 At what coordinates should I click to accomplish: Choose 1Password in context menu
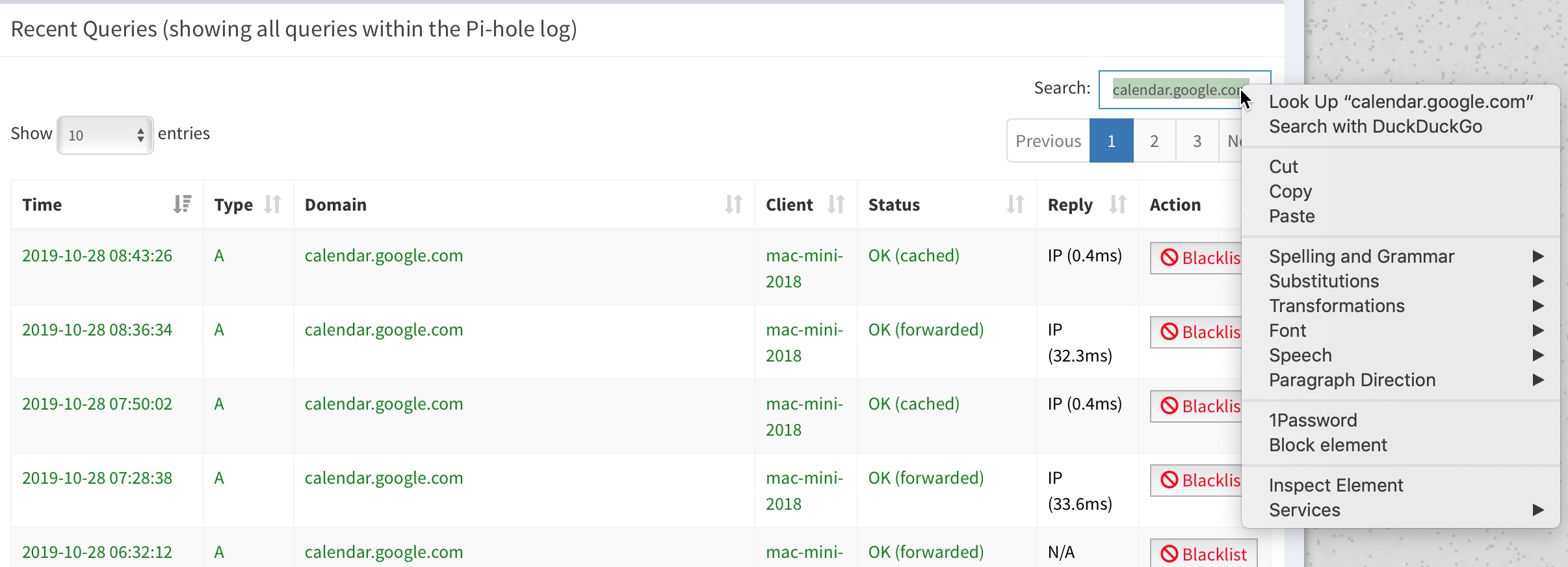pyautogui.click(x=1401, y=420)
